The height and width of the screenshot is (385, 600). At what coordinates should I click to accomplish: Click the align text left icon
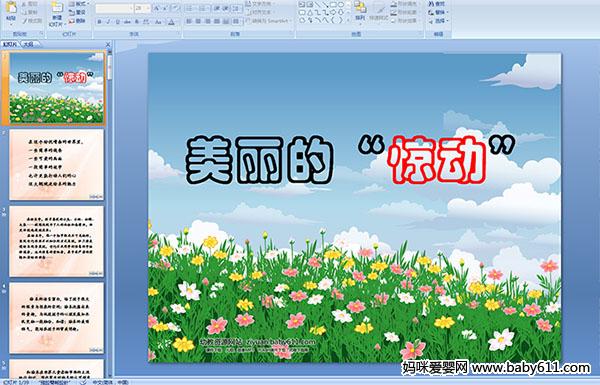click(189, 21)
